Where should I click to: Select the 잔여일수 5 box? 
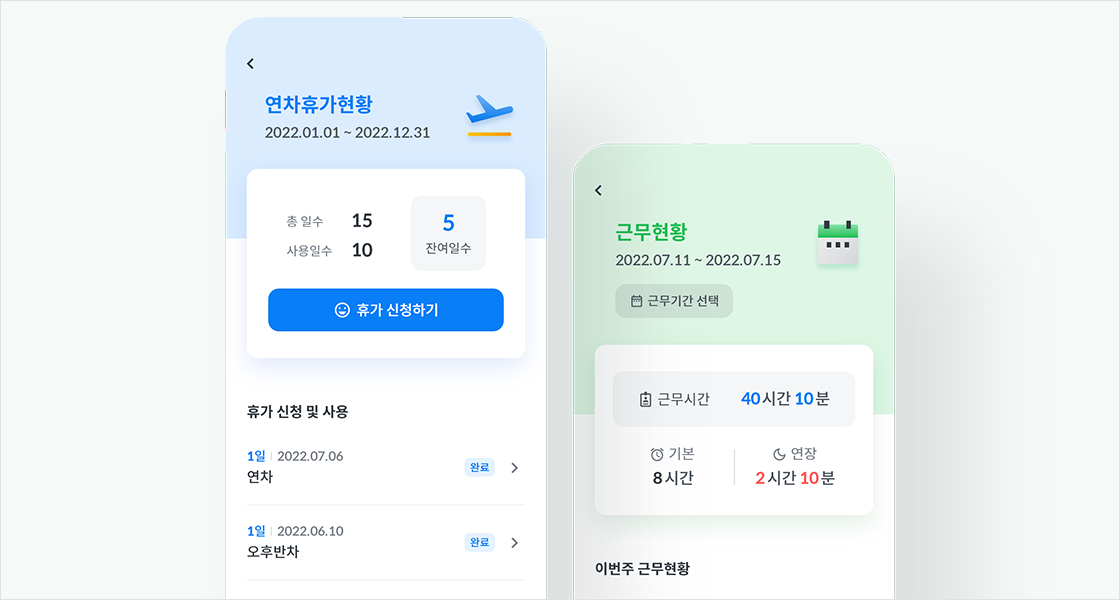448,233
